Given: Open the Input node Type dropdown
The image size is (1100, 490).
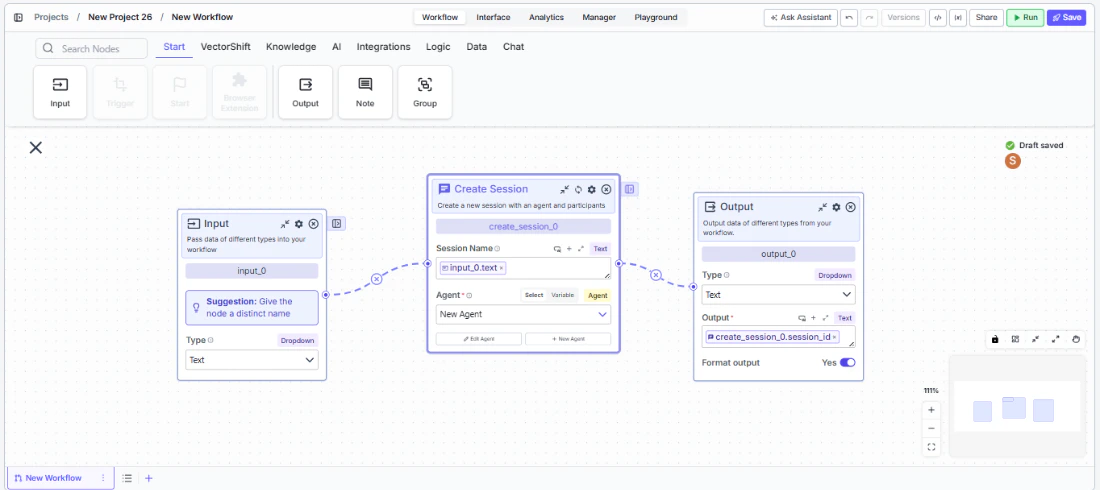Looking at the screenshot, I should coord(252,359).
